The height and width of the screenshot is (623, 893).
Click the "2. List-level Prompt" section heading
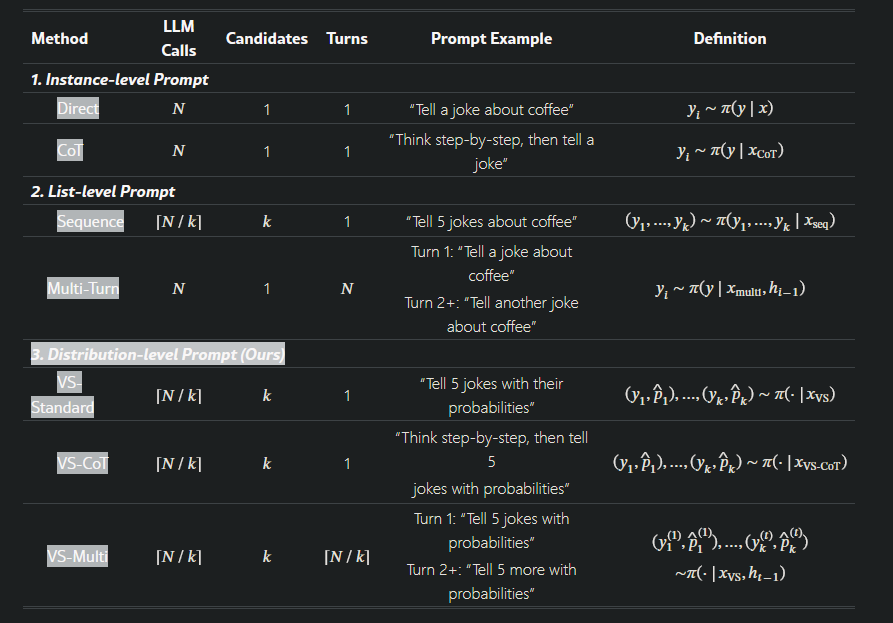coord(103,191)
